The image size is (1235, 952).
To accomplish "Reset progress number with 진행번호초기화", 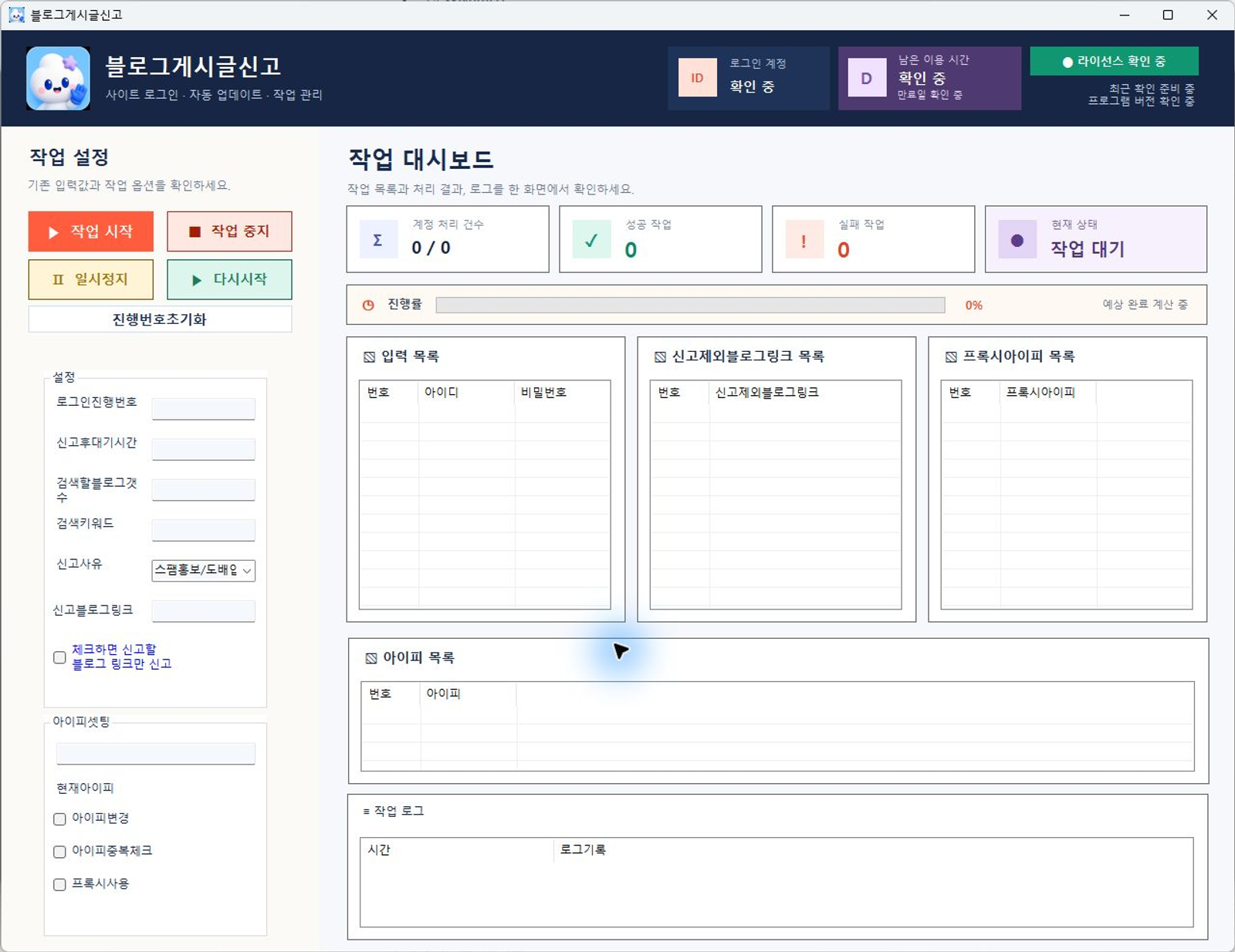I will (160, 319).
